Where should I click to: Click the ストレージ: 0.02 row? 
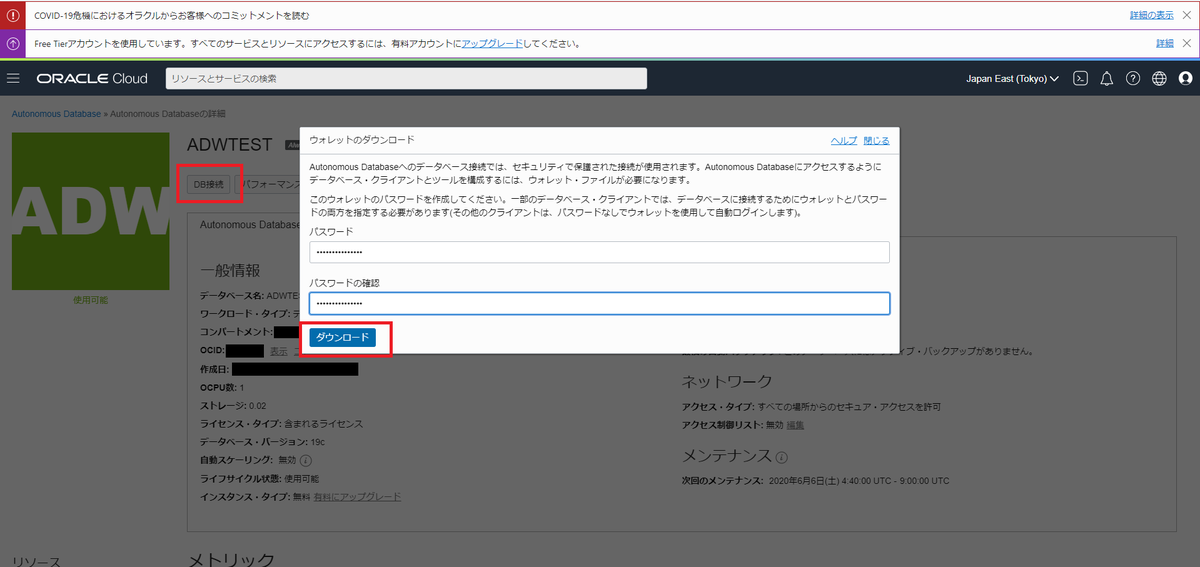point(233,405)
